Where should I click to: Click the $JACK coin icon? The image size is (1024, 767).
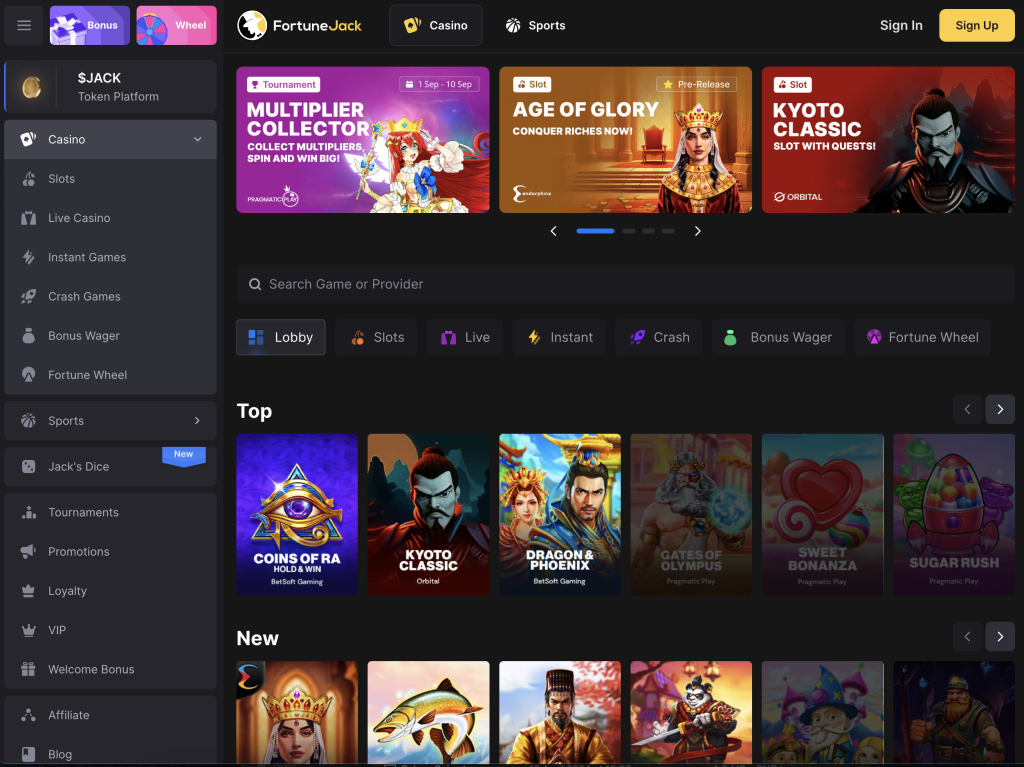click(31, 87)
